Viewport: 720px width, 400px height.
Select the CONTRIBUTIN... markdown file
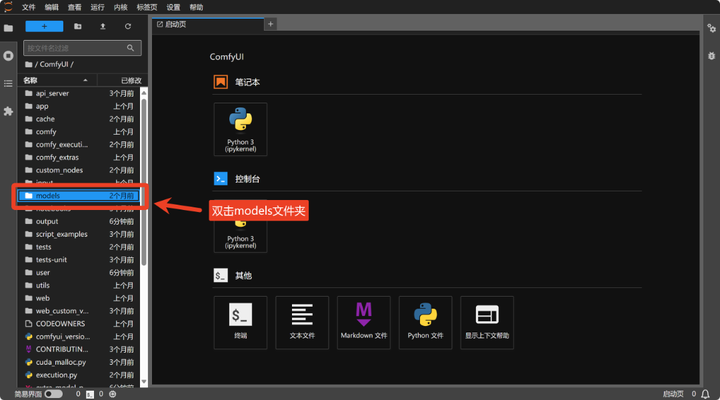pos(79,349)
